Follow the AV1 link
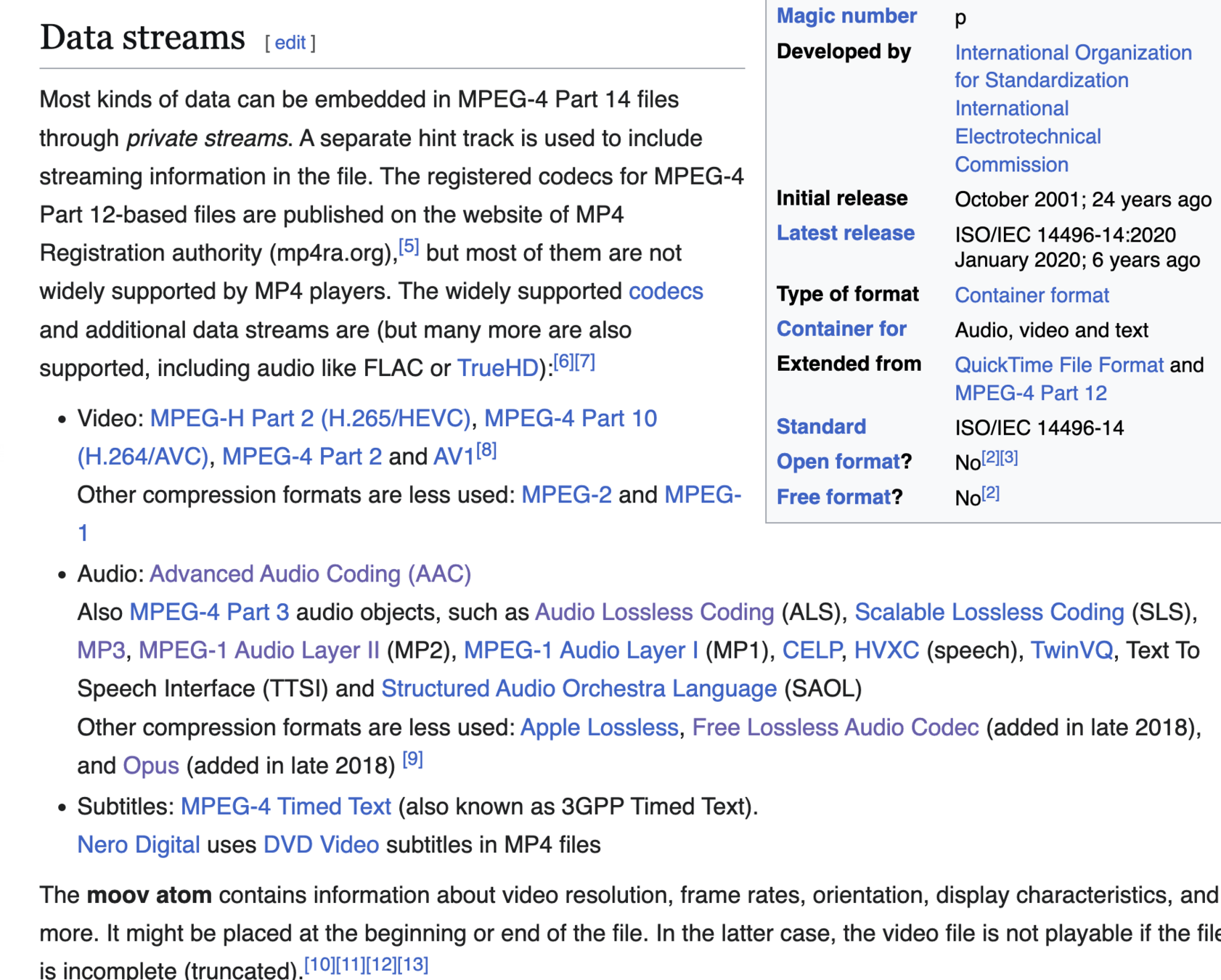The width and height of the screenshot is (1221, 980). pyautogui.click(x=454, y=457)
